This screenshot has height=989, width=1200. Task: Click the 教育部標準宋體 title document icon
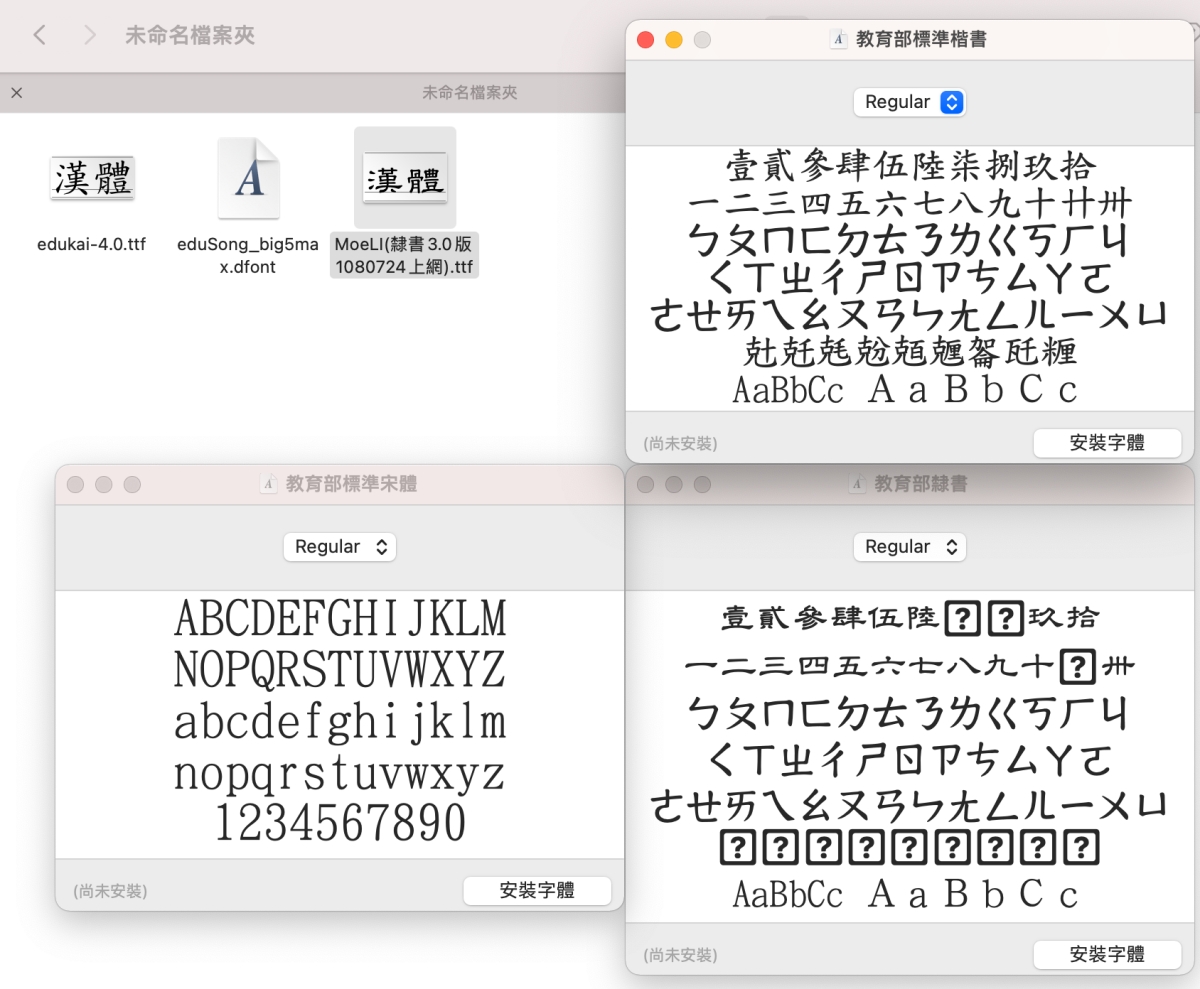click(268, 484)
